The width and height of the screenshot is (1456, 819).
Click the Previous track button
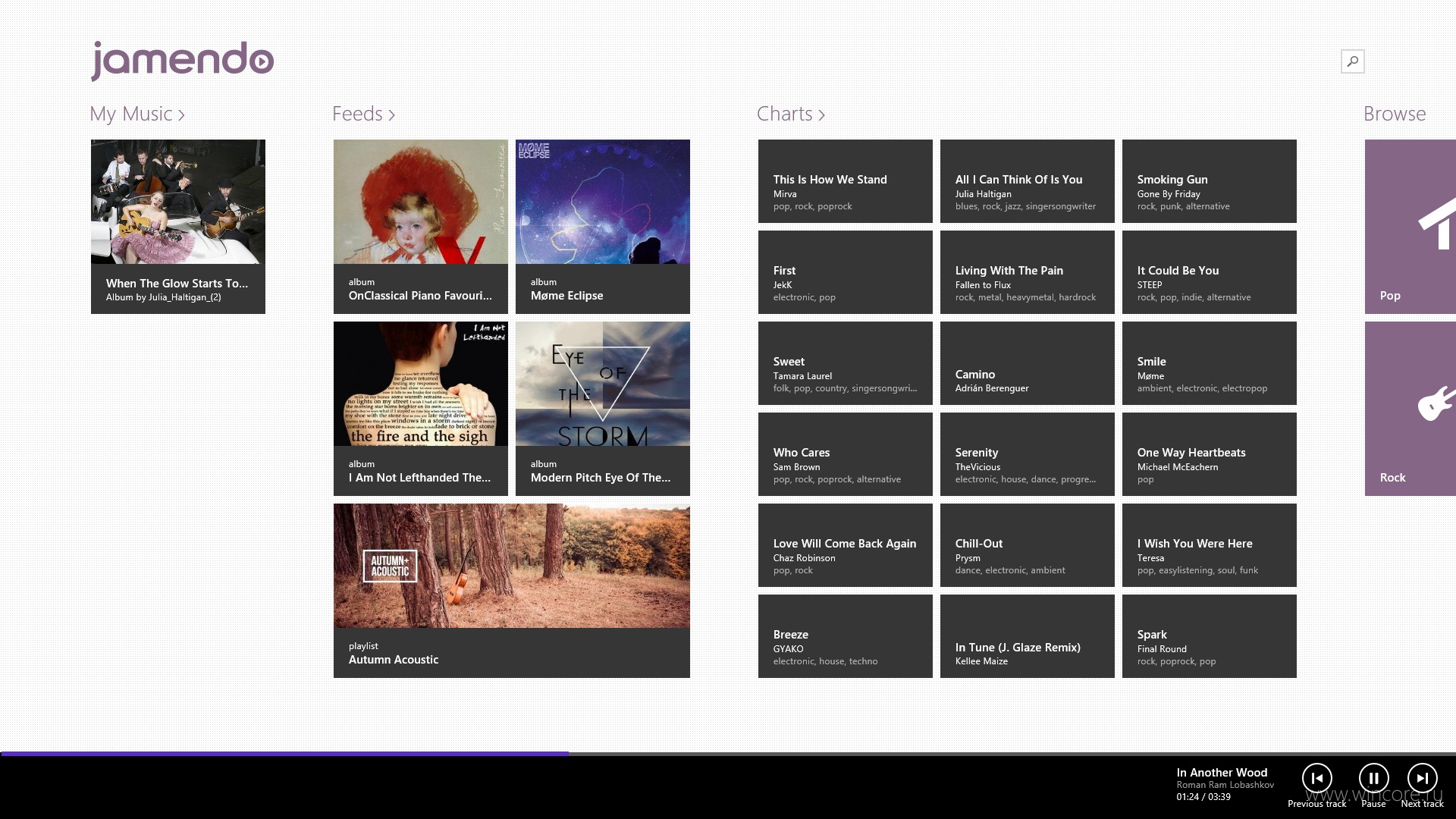point(1317,778)
